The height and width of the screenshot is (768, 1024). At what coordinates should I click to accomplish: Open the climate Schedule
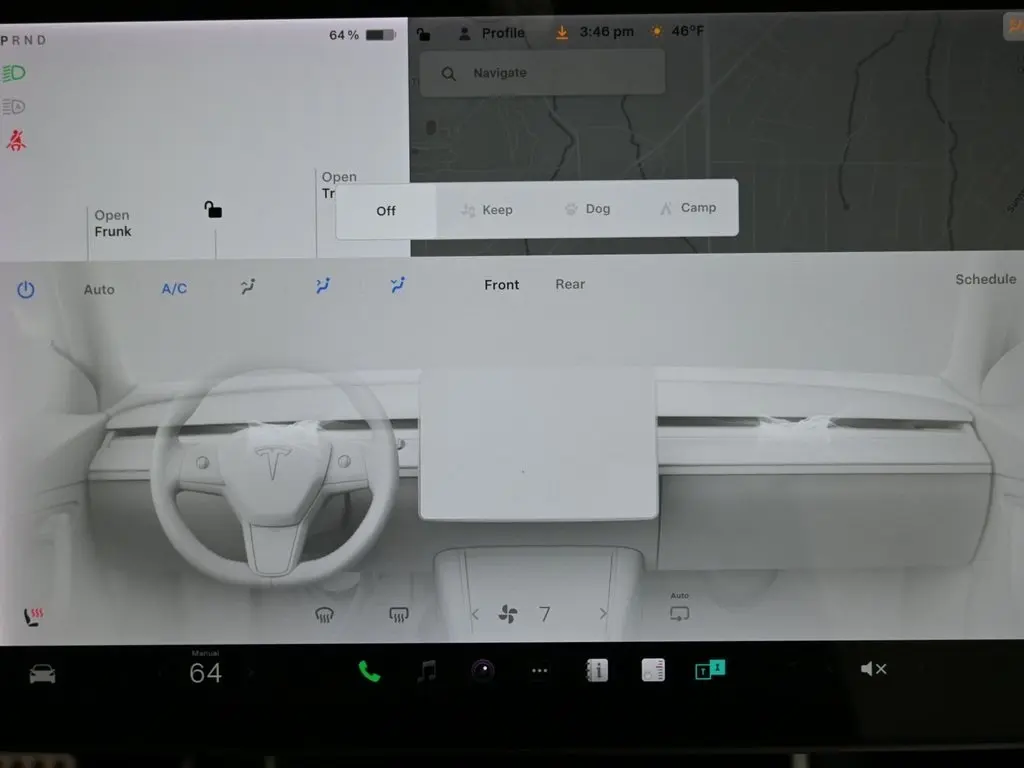984,280
